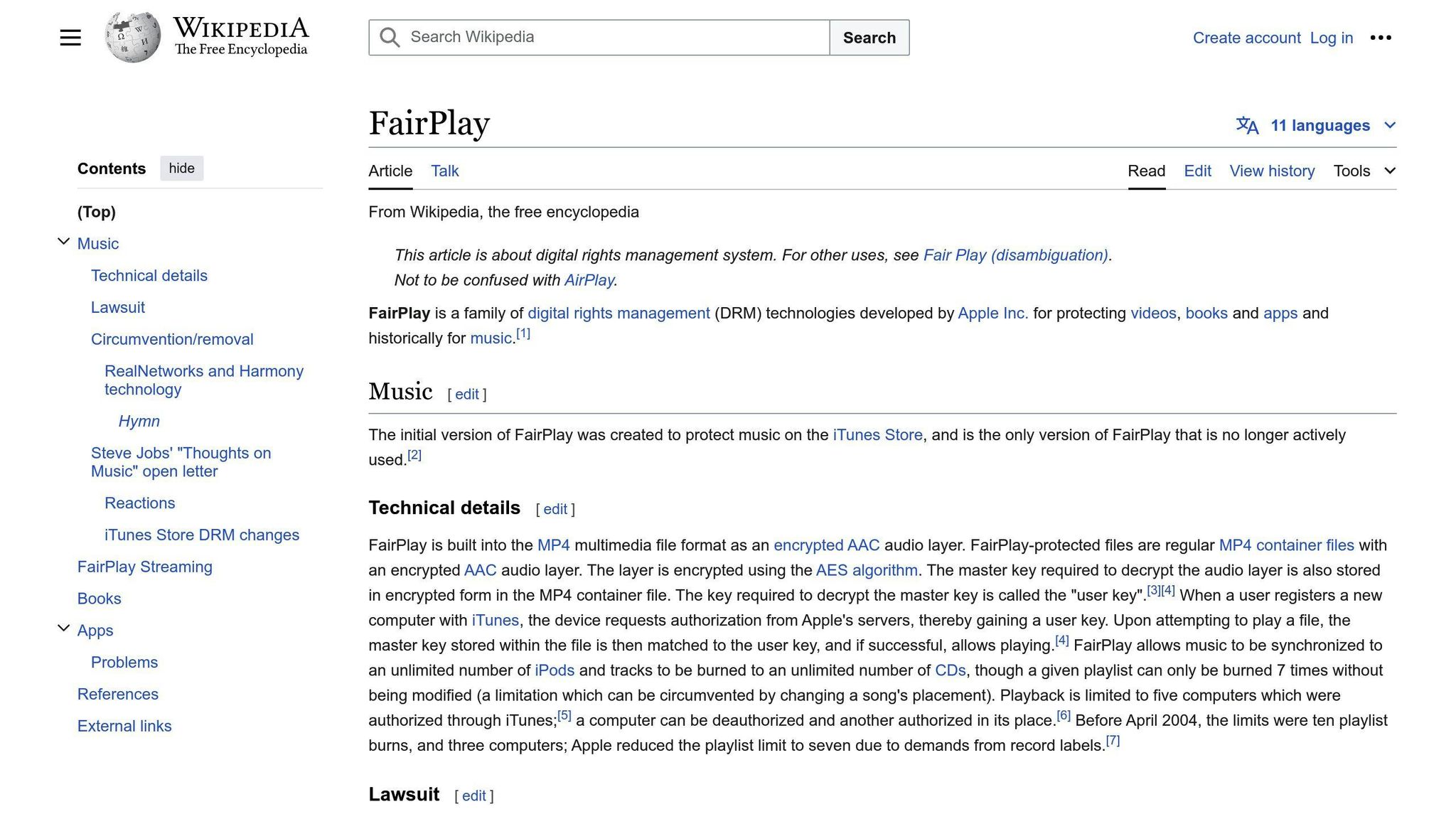Switch to the Talk tab
Viewport: 1456px width, 819px height.
pyautogui.click(x=445, y=171)
